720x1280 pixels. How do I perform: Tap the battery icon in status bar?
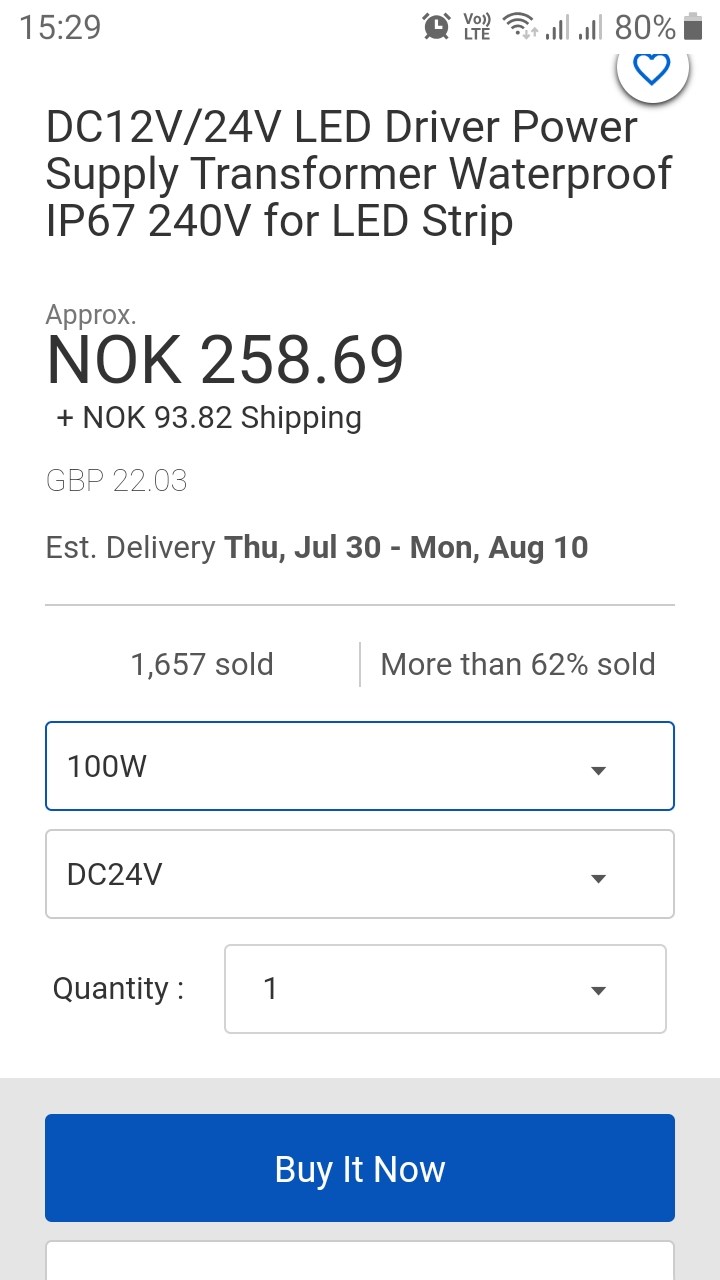693,27
